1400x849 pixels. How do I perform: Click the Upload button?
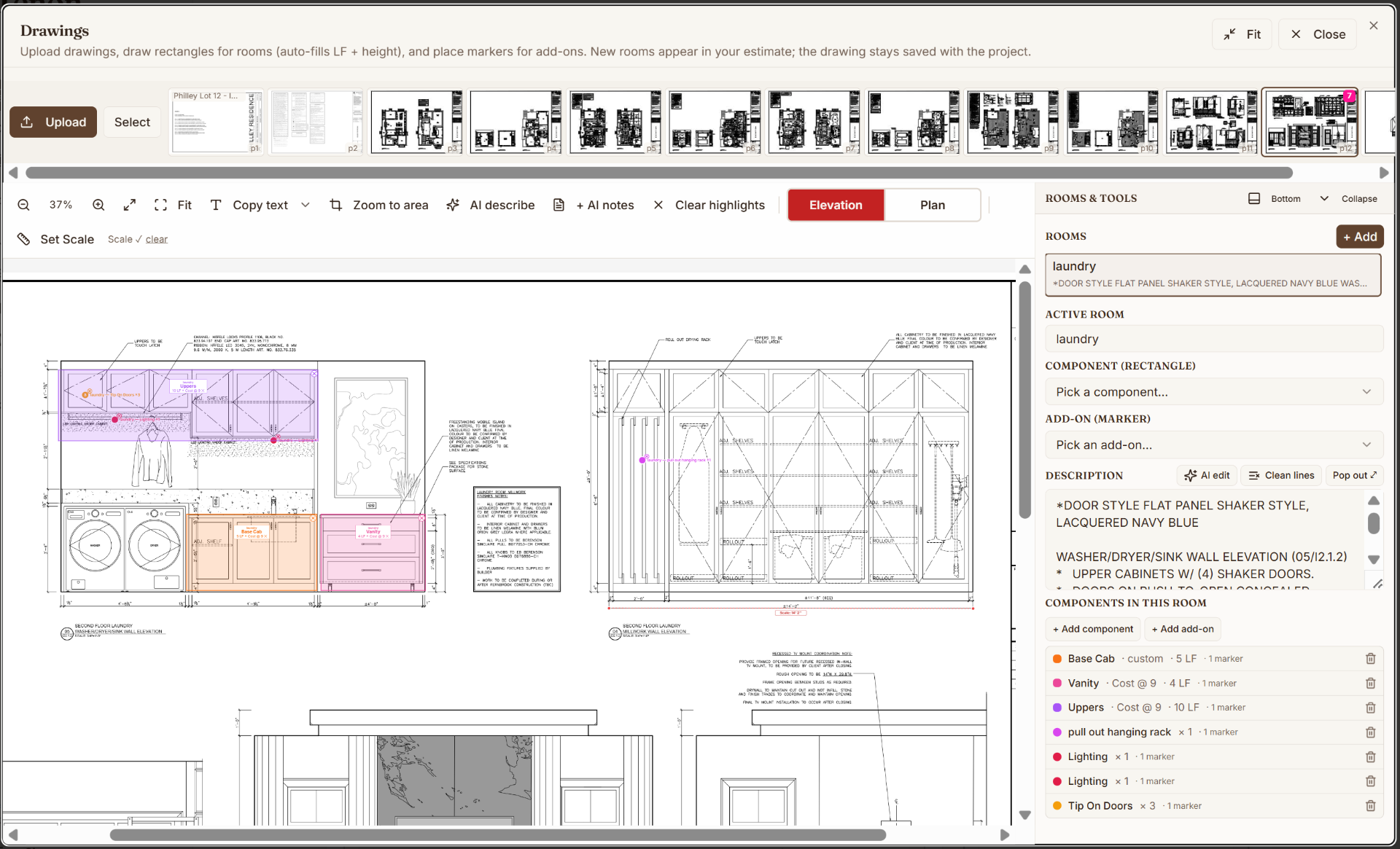53,122
